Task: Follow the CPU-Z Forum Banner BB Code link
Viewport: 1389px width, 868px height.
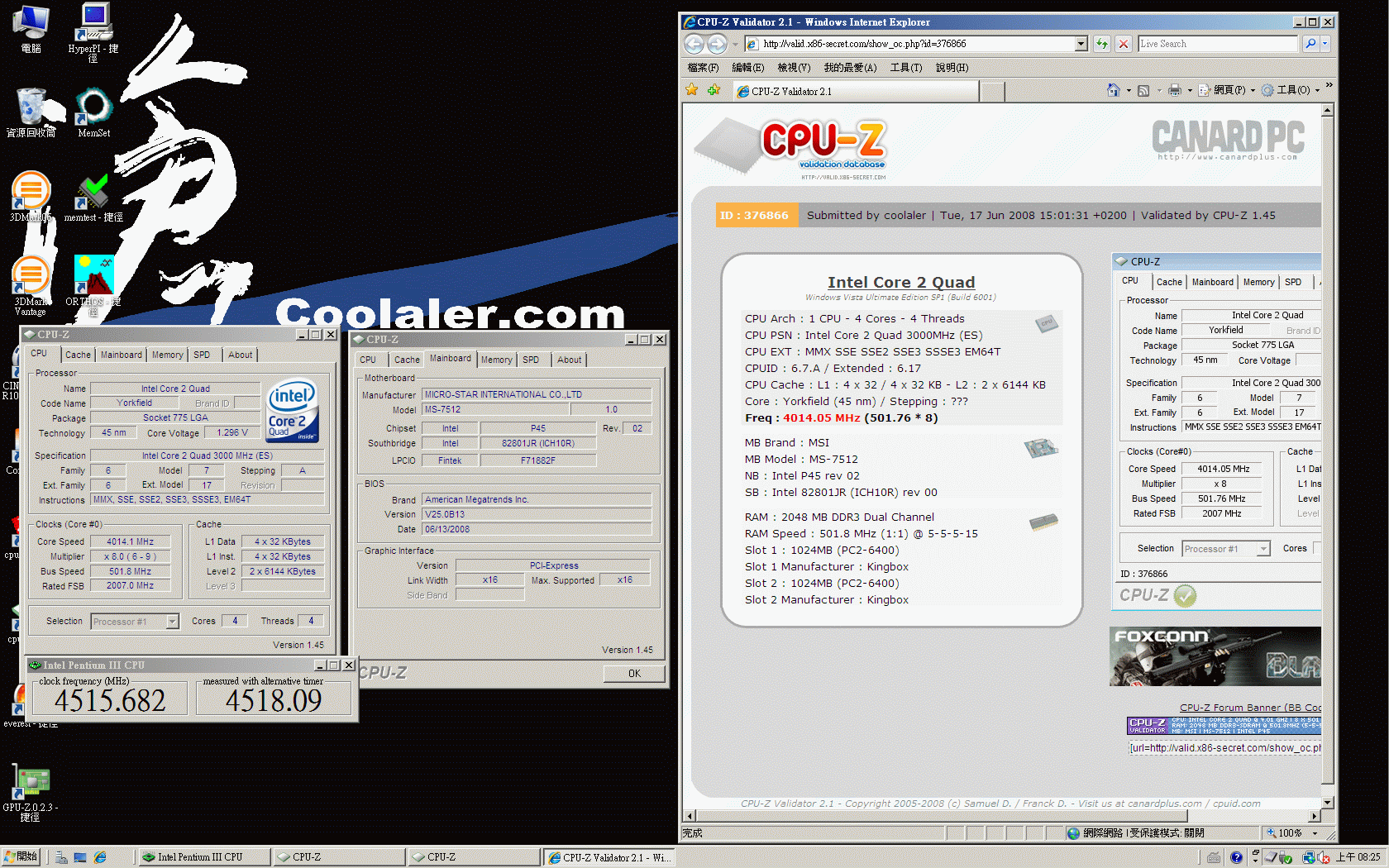Action: [1250, 708]
